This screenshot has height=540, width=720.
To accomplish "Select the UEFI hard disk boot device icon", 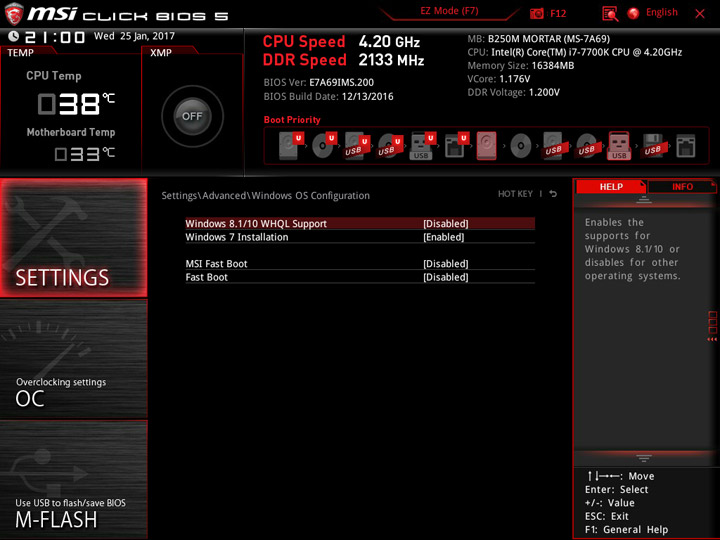I will coord(290,146).
